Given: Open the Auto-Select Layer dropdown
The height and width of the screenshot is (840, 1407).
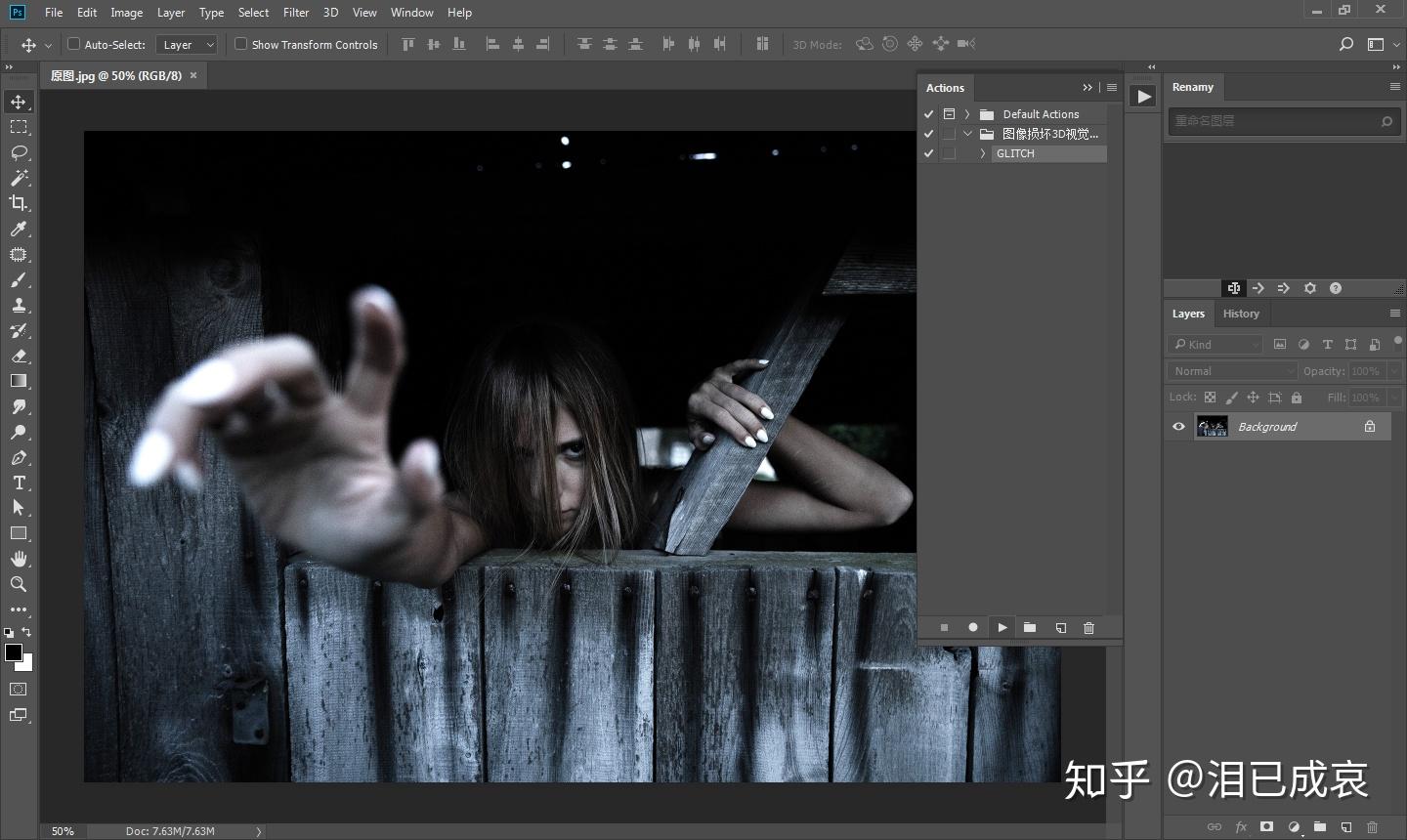Looking at the screenshot, I should pyautogui.click(x=187, y=45).
